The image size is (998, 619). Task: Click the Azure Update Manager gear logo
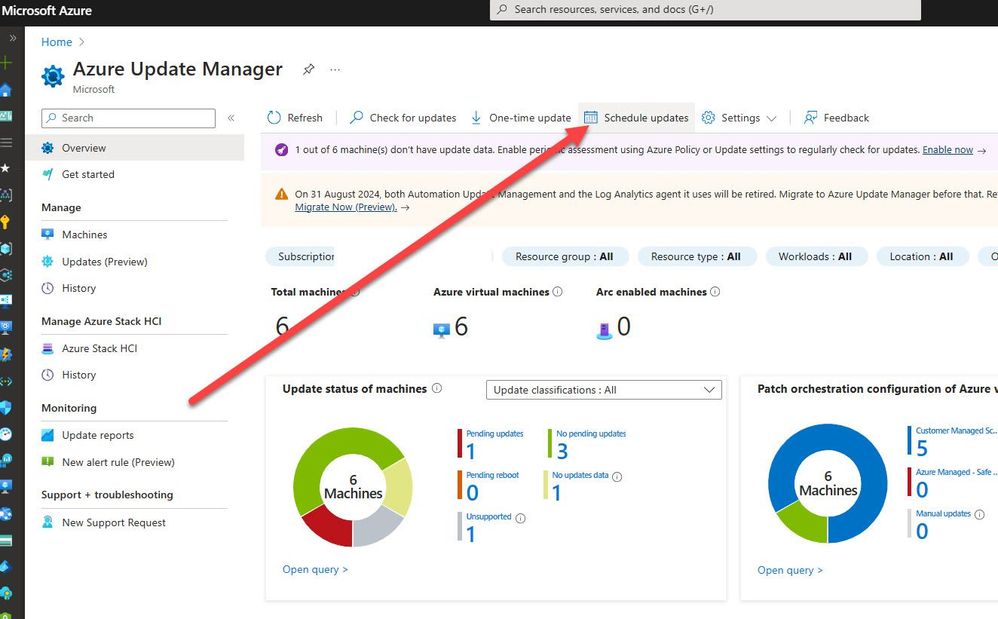click(x=53, y=76)
